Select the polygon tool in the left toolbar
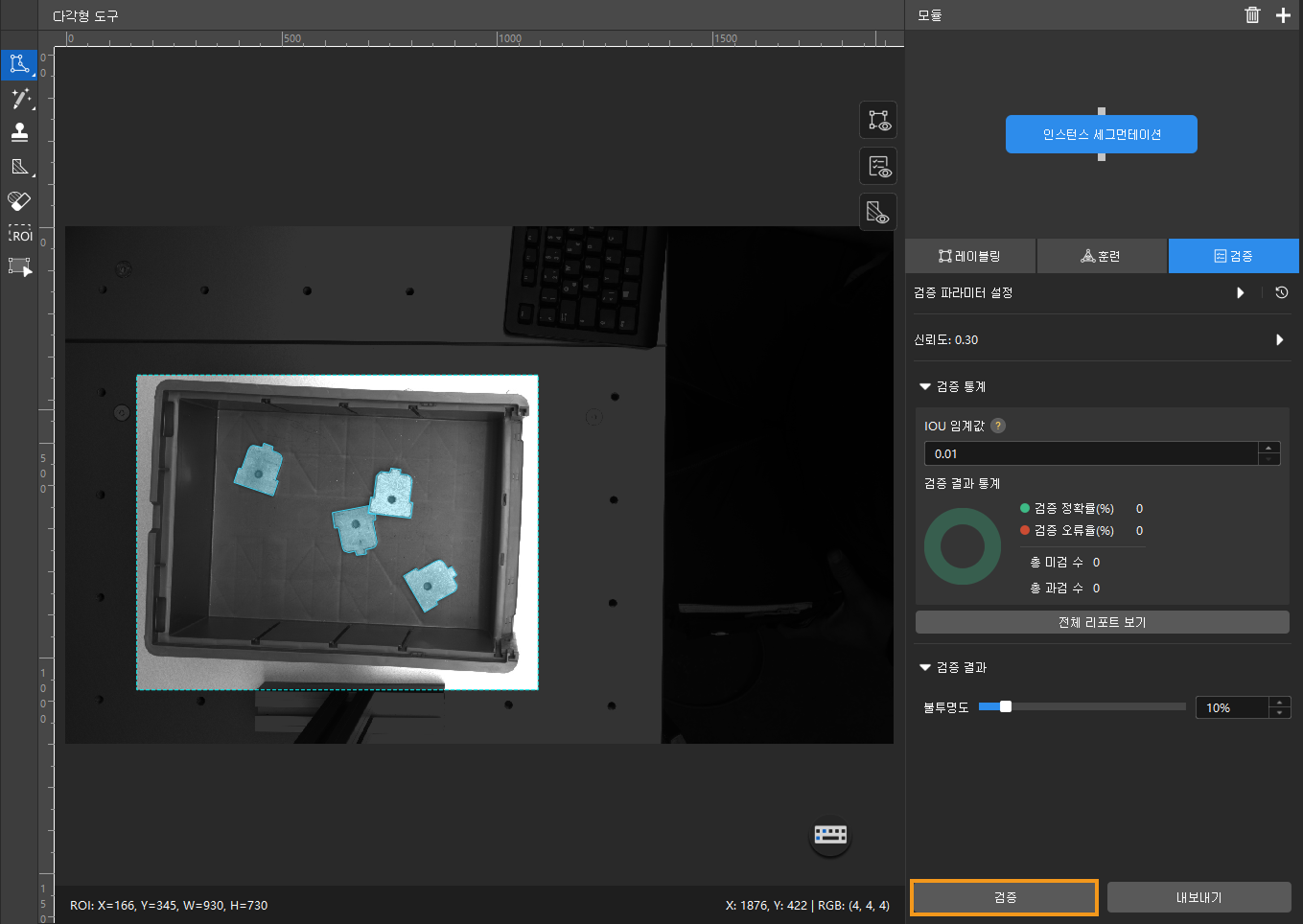The image size is (1303, 924). point(19,64)
